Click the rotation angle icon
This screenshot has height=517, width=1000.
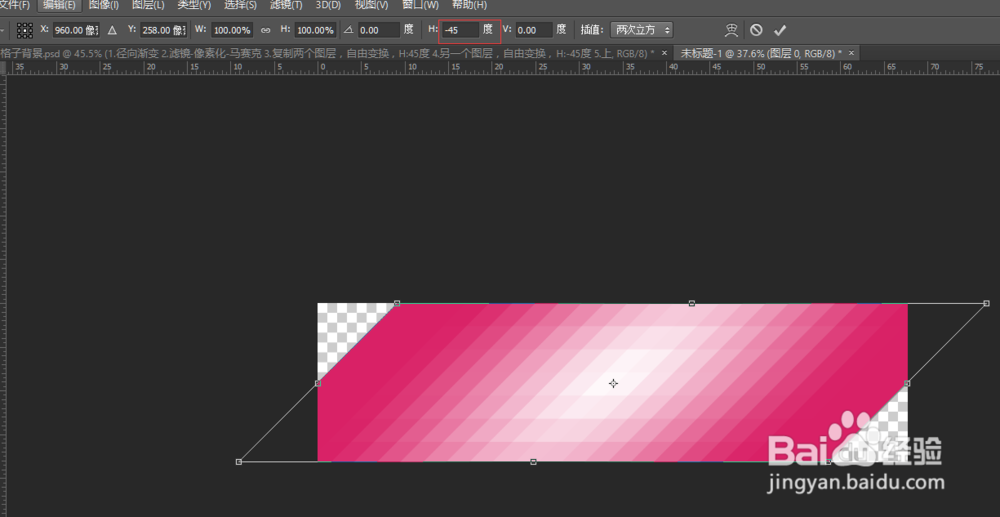348,30
